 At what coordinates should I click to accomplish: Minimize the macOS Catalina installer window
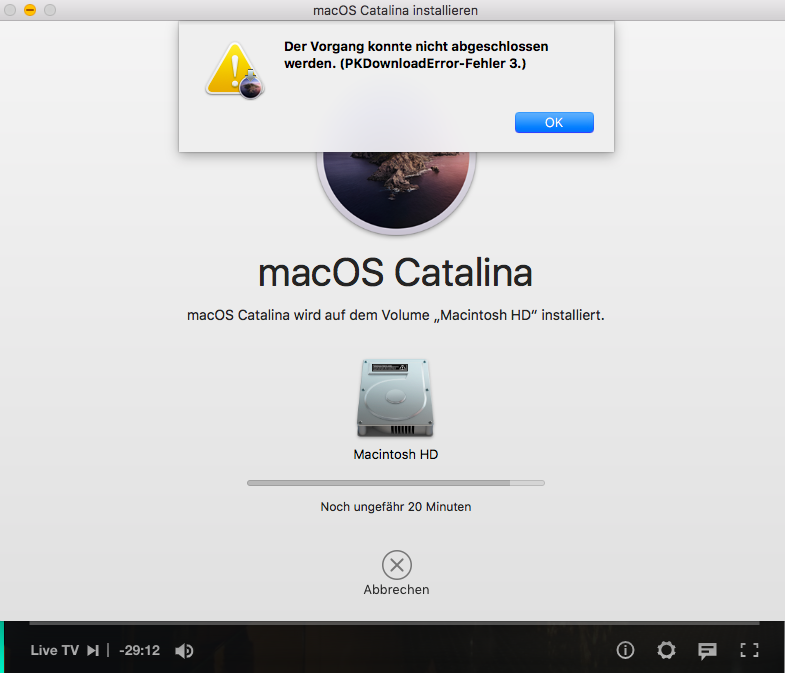30,10
